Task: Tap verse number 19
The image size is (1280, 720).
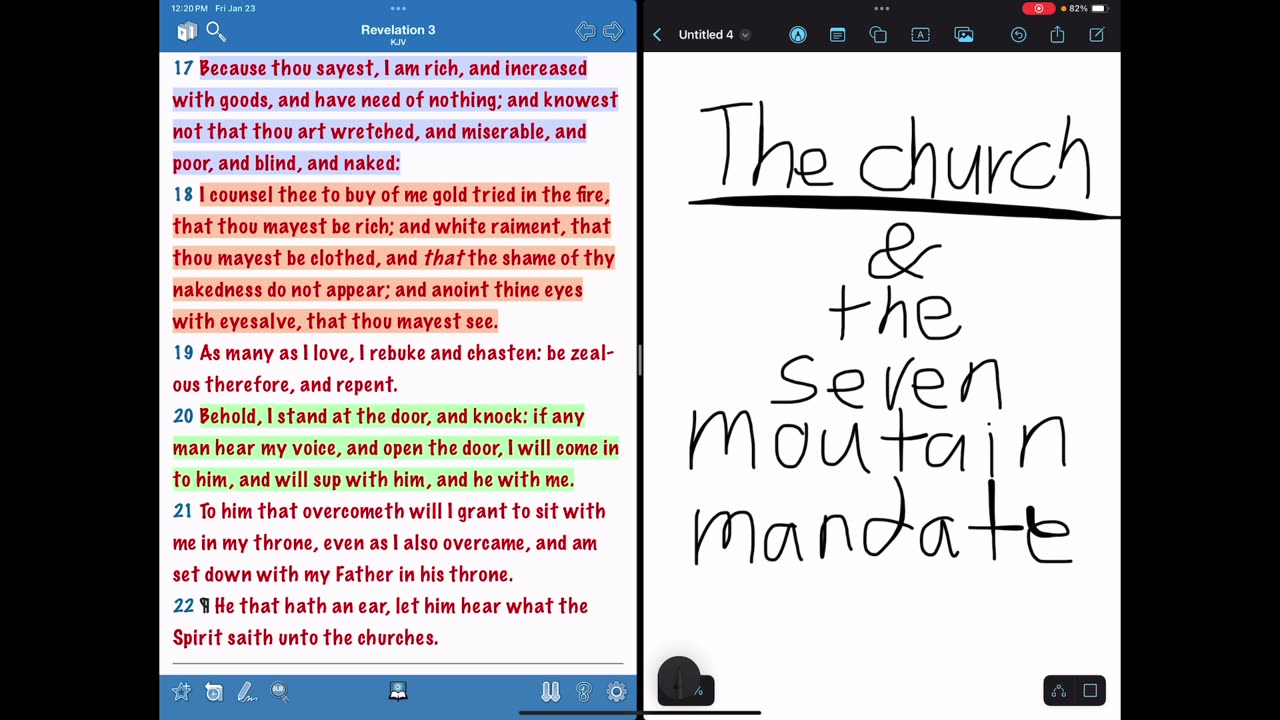Action: (x=183, y=353)
